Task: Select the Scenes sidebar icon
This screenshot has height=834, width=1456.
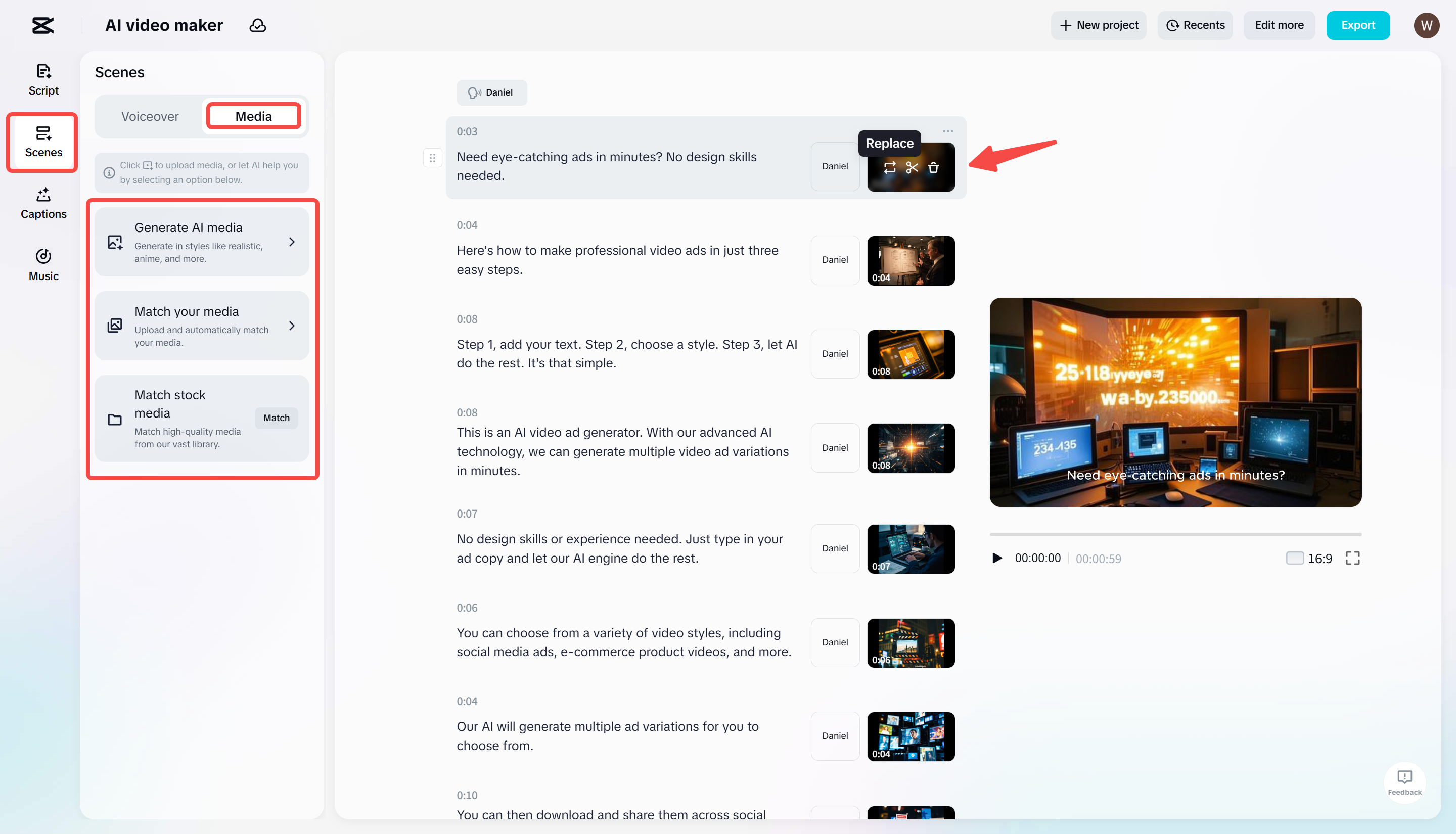Action: (42, 142)
